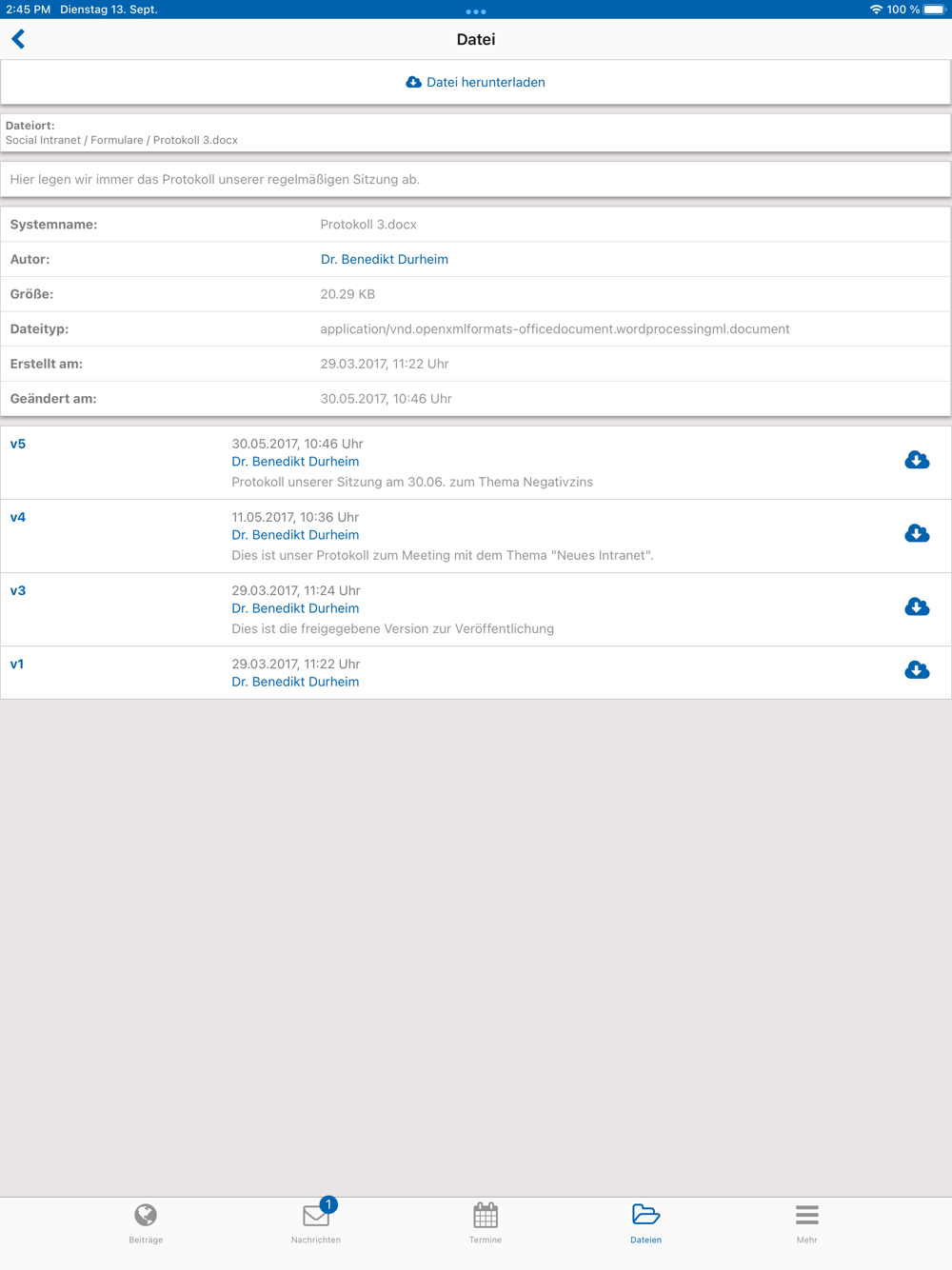Click file size '20.29 KB'
The image size is (952, 1270).
click(347, 294)
